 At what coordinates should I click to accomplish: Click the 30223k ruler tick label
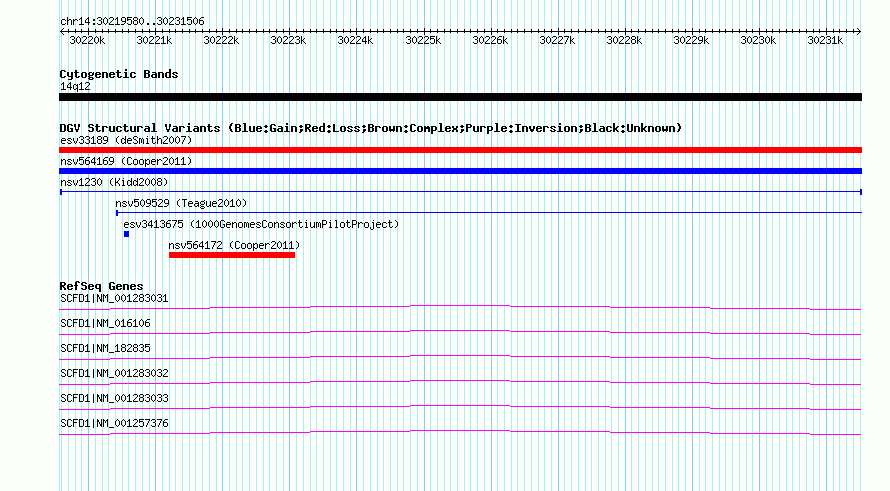tap(288, 40)
